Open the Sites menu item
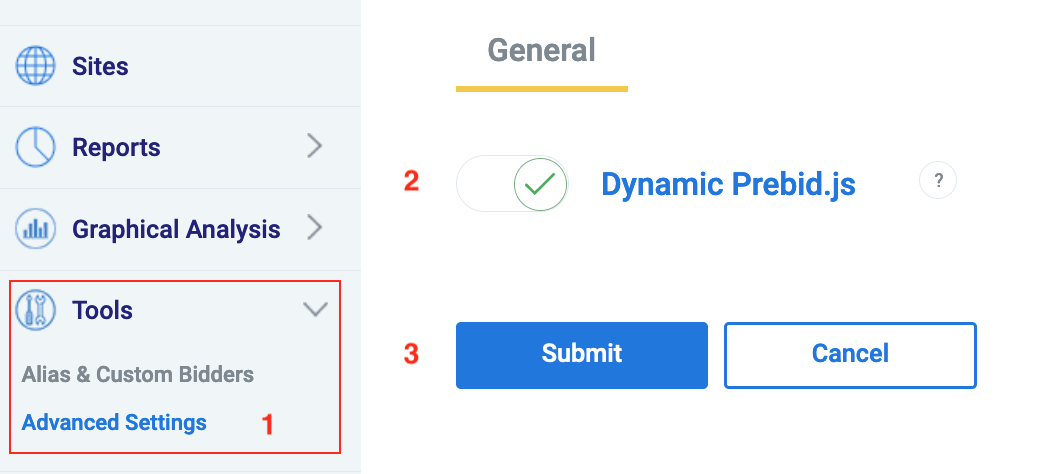This screenshot has width=1060, height=474. click(x=100, y=67)
